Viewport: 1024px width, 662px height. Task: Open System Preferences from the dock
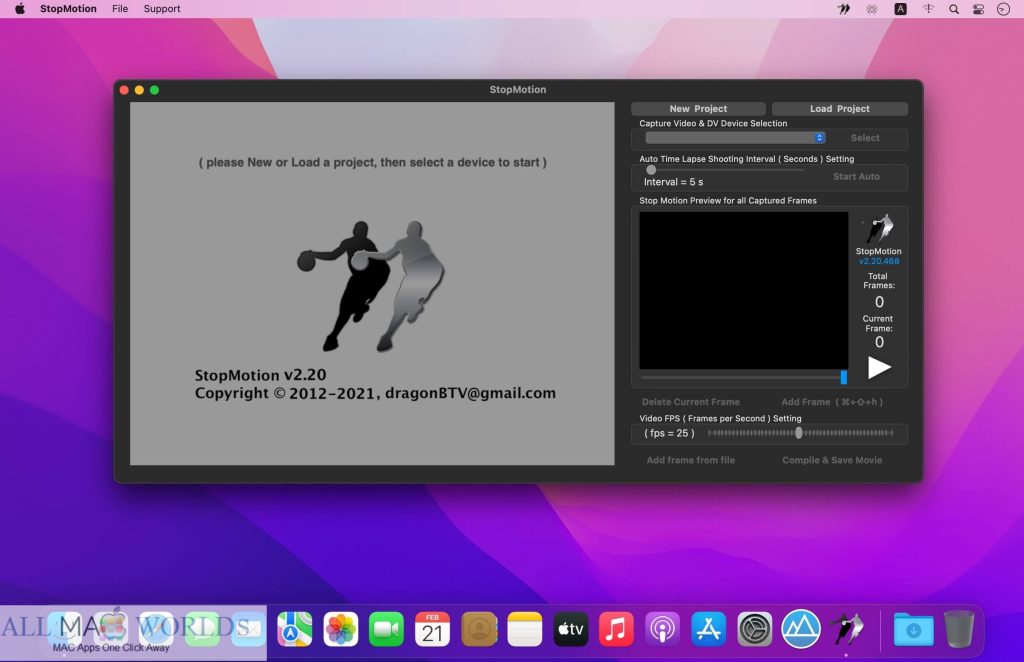tap(755, 629)
